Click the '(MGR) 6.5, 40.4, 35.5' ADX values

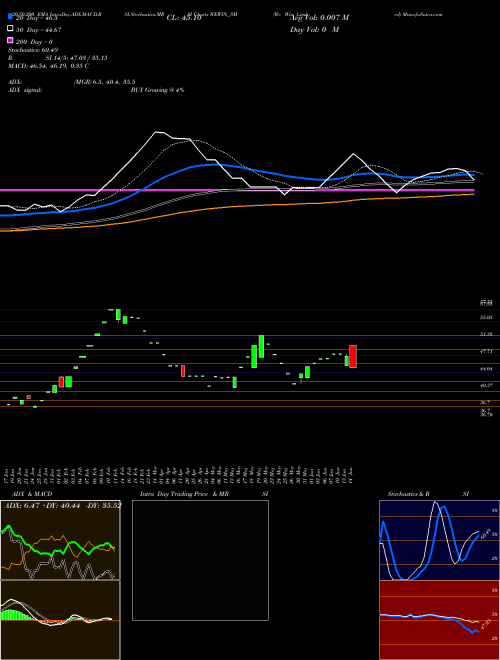(x=104, y=82)
